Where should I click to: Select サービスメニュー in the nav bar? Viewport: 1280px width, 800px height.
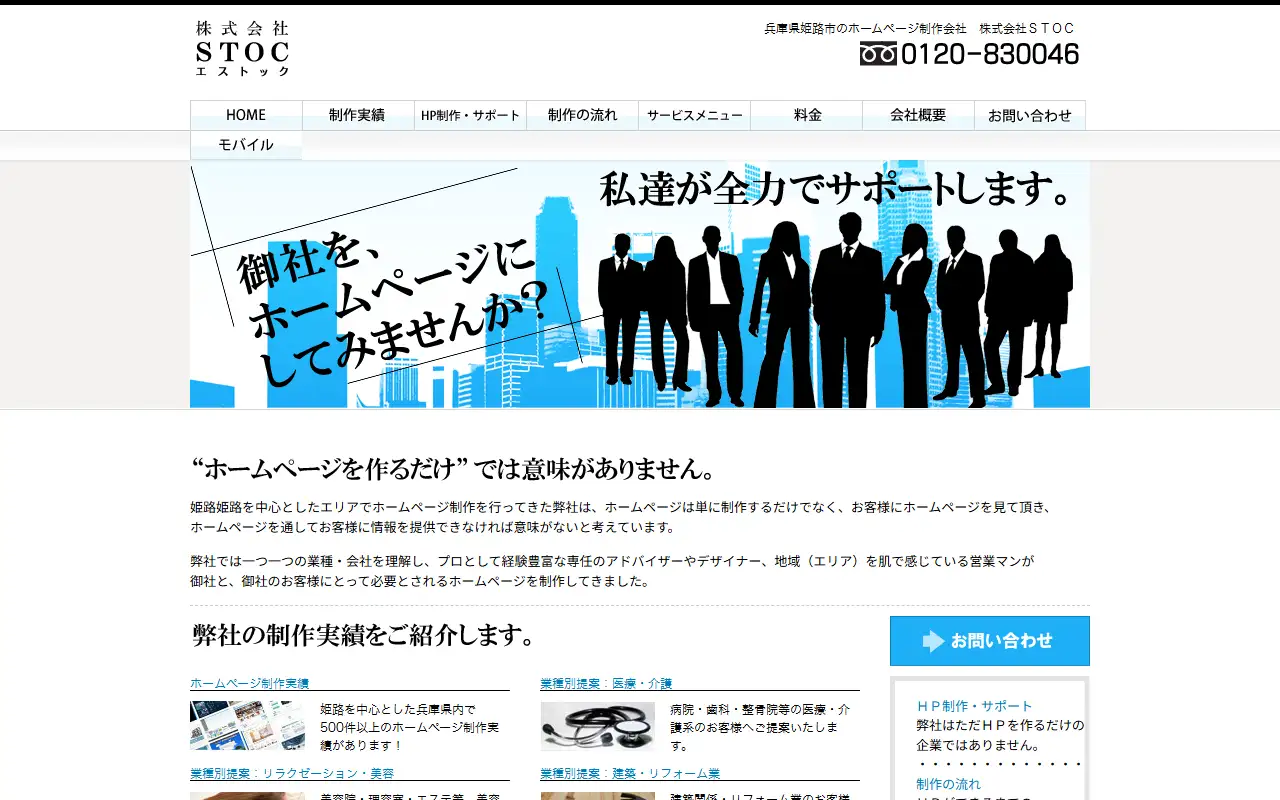pos(694,115)
